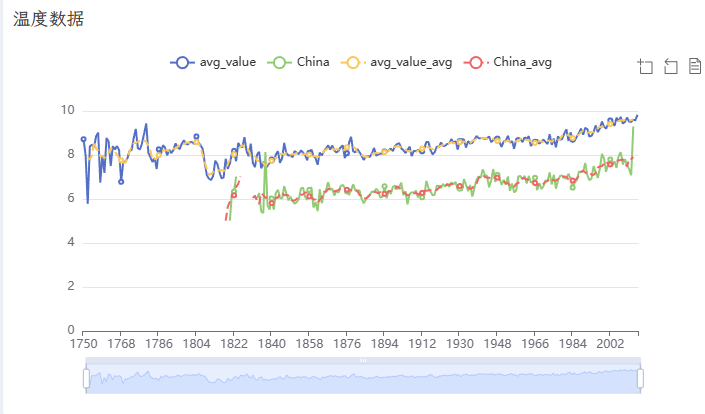Activate the area zoom toolbox icon
The image size is (705, 414).
(x=645, y=67)
